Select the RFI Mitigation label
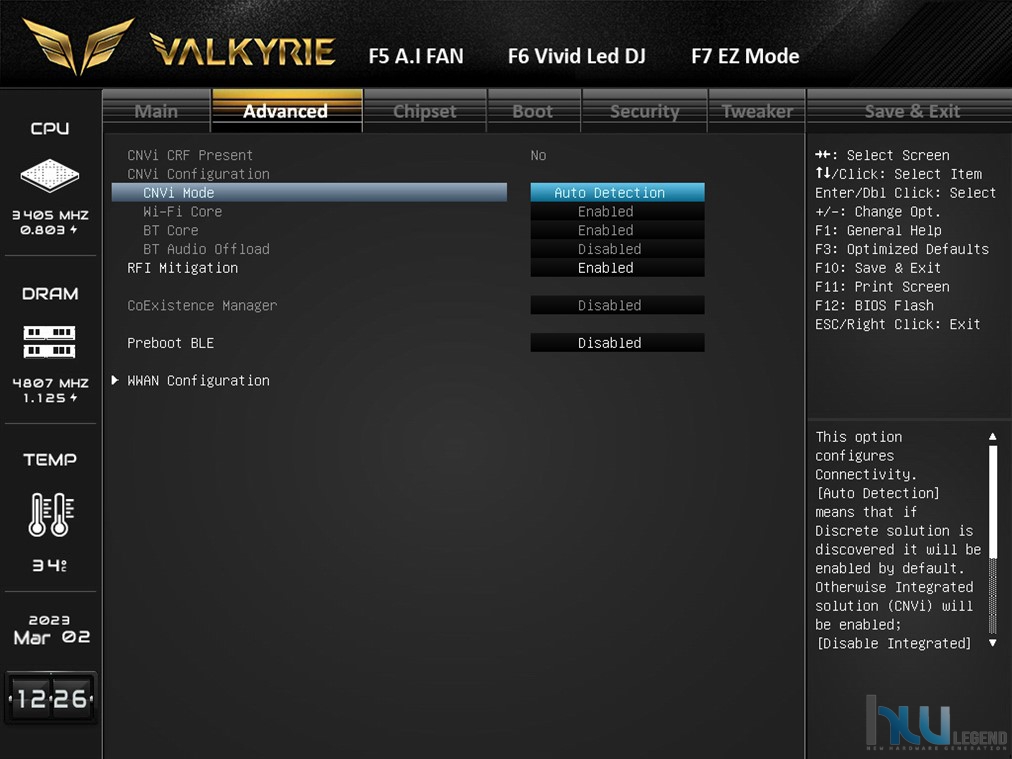This screenshot has width=1012, height=759. pyautogui.click(x=183, y=268)
